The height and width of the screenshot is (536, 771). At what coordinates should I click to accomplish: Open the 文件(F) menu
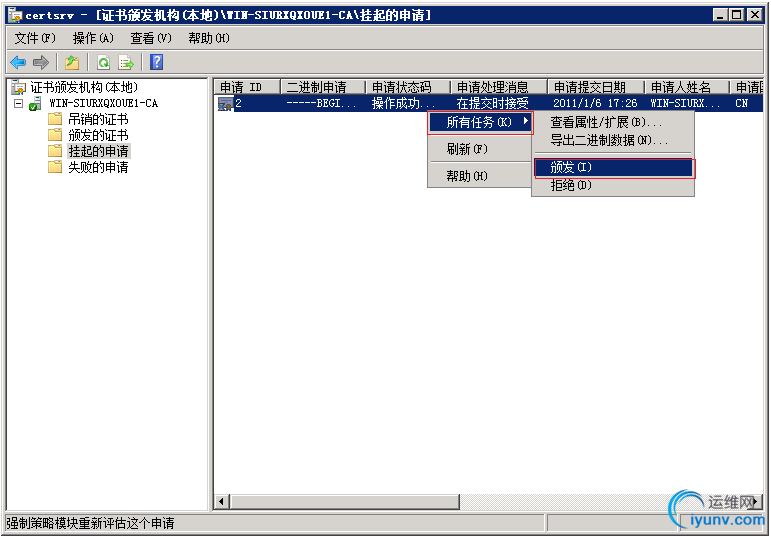[35, 38]
